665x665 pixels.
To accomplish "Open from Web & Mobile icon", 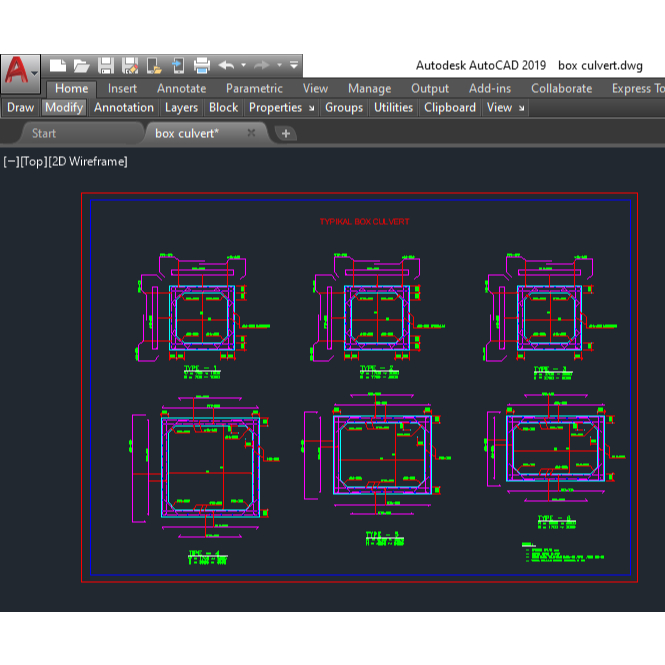I will point(154,66).
